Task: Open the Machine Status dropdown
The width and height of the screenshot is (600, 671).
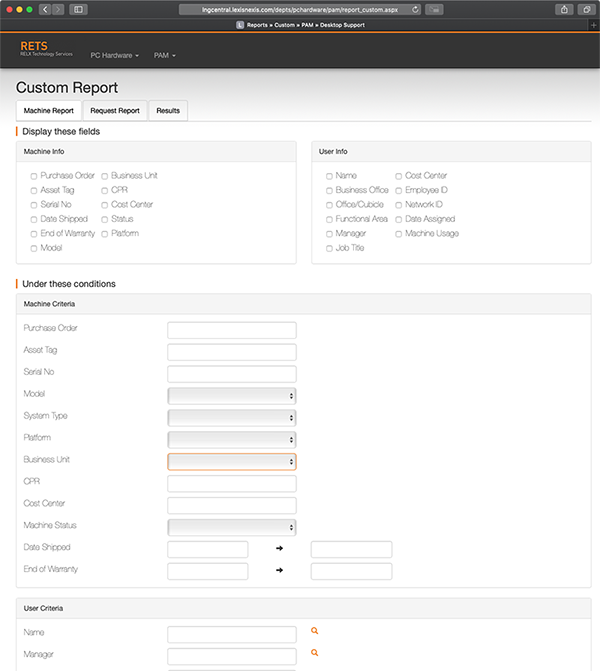Action: click(232, 528)
